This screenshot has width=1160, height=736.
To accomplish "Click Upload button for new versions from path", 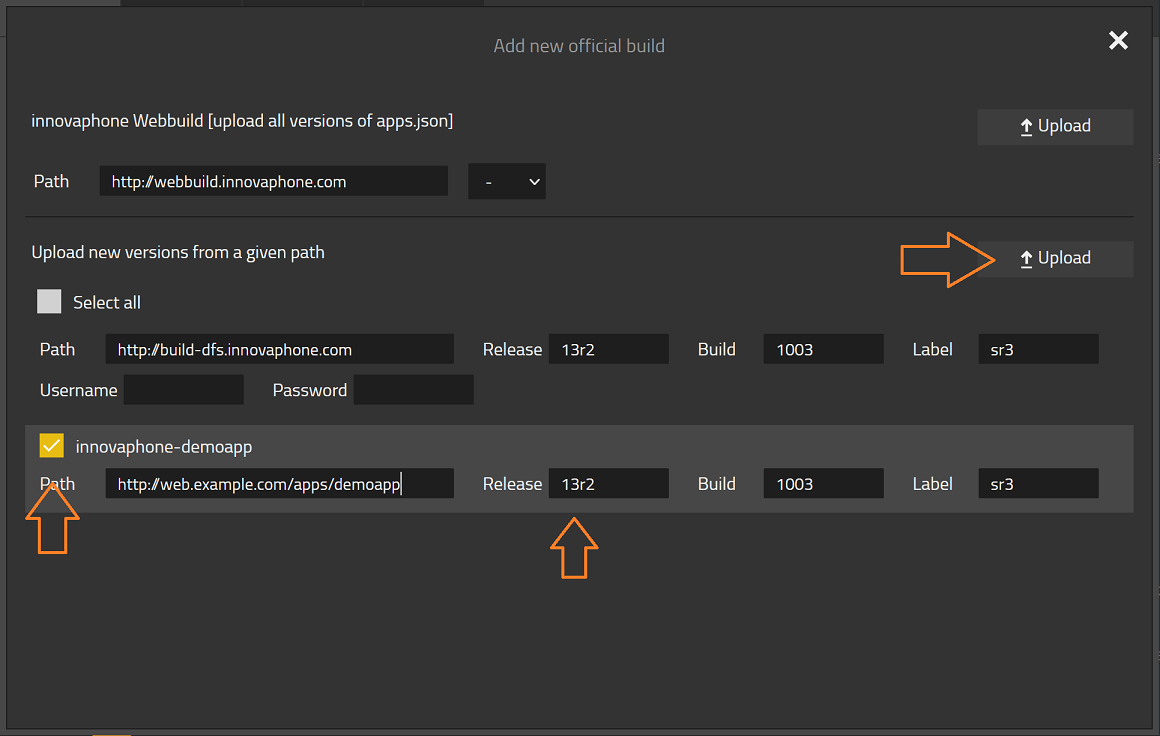I will [x=1055, y=259].
